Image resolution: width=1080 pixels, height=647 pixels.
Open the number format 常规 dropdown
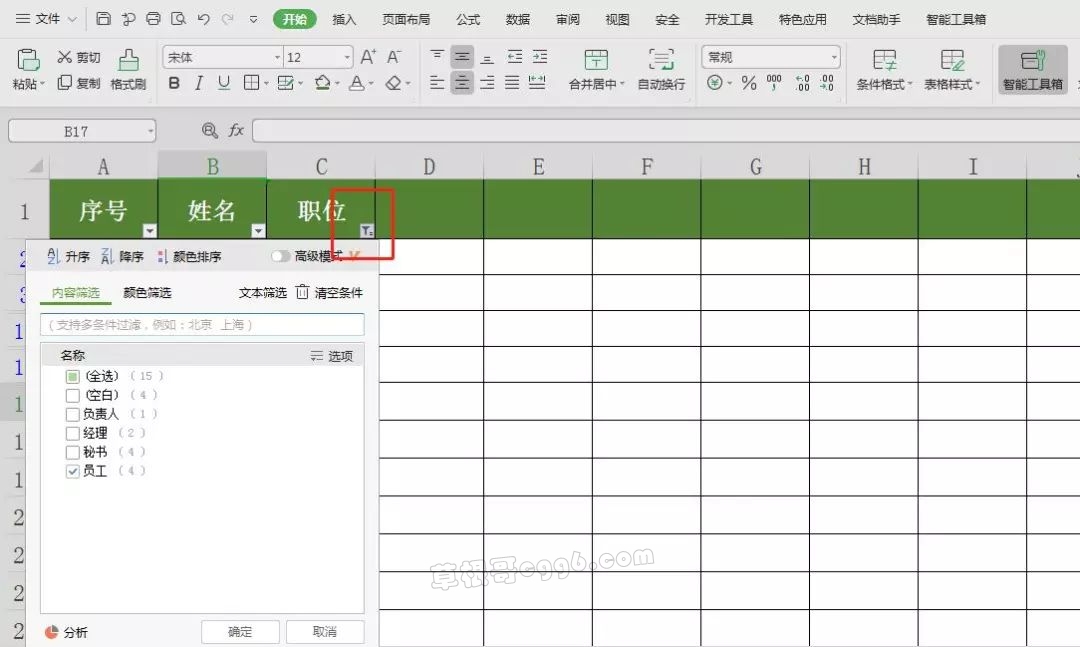tap(834, 57)
